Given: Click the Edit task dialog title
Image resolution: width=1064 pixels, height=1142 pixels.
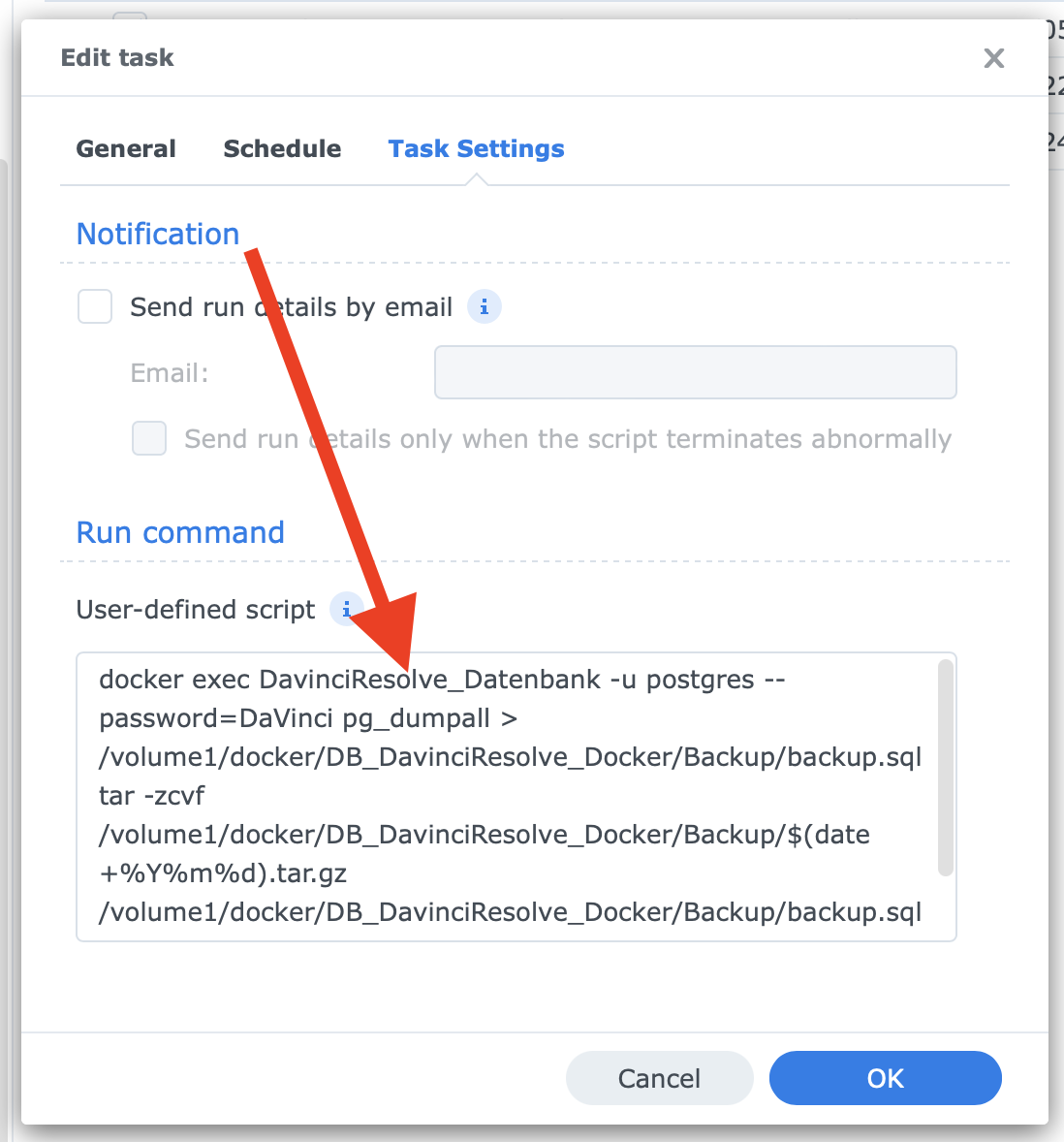Looking at the screenshot, I should coord(117,57).
